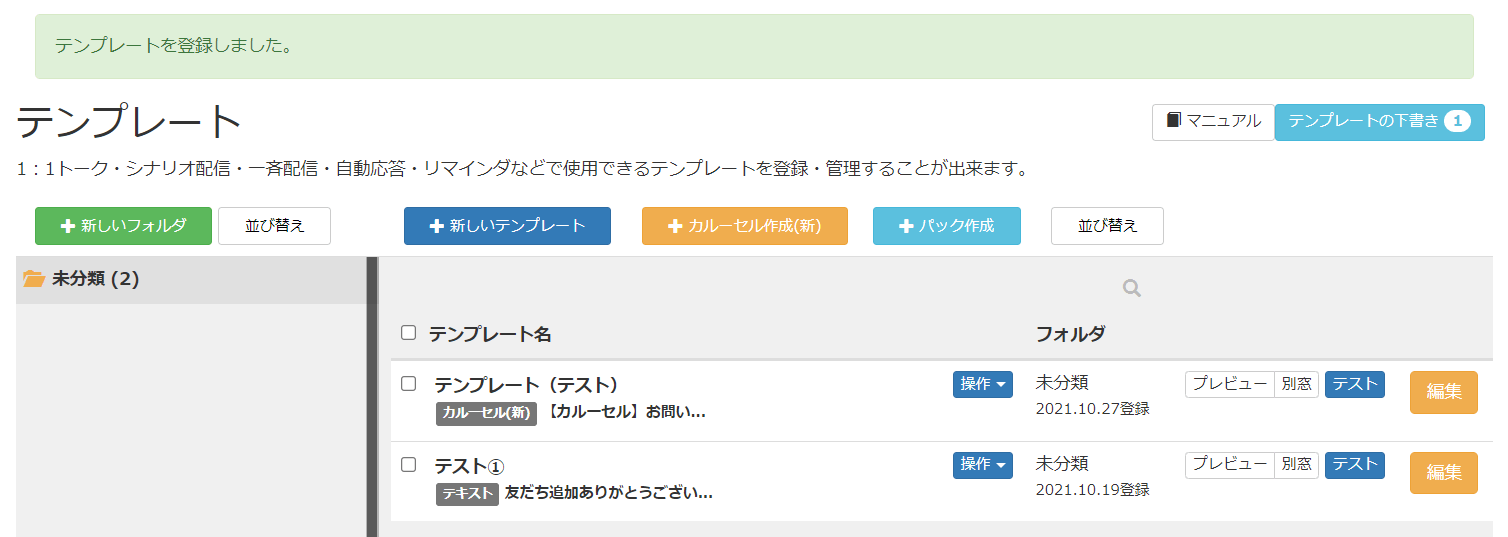Click the search magnifier icon
Viewport: 1508px width, 537px height.
1132,288
